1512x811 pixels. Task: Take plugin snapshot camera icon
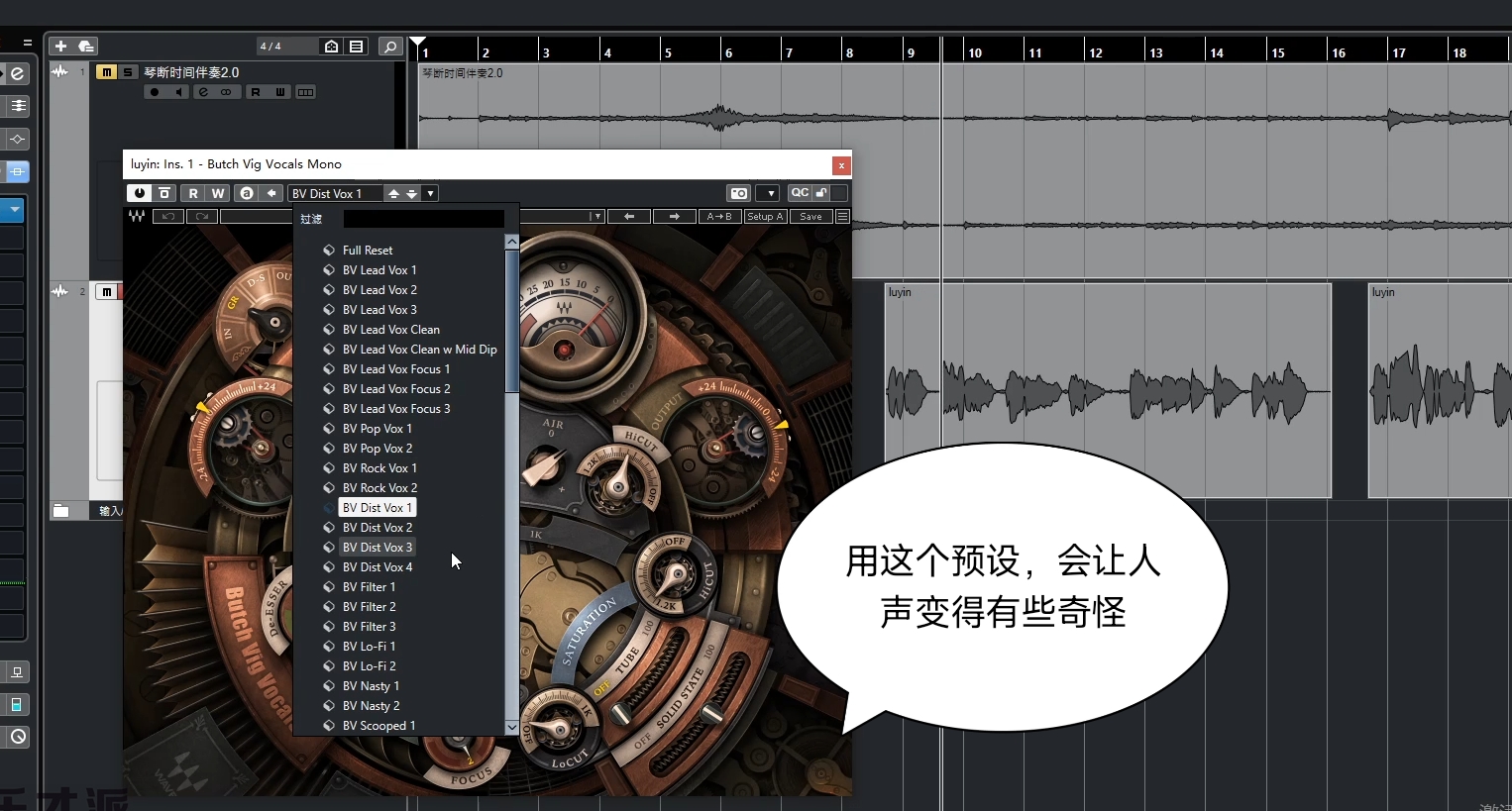739,193
